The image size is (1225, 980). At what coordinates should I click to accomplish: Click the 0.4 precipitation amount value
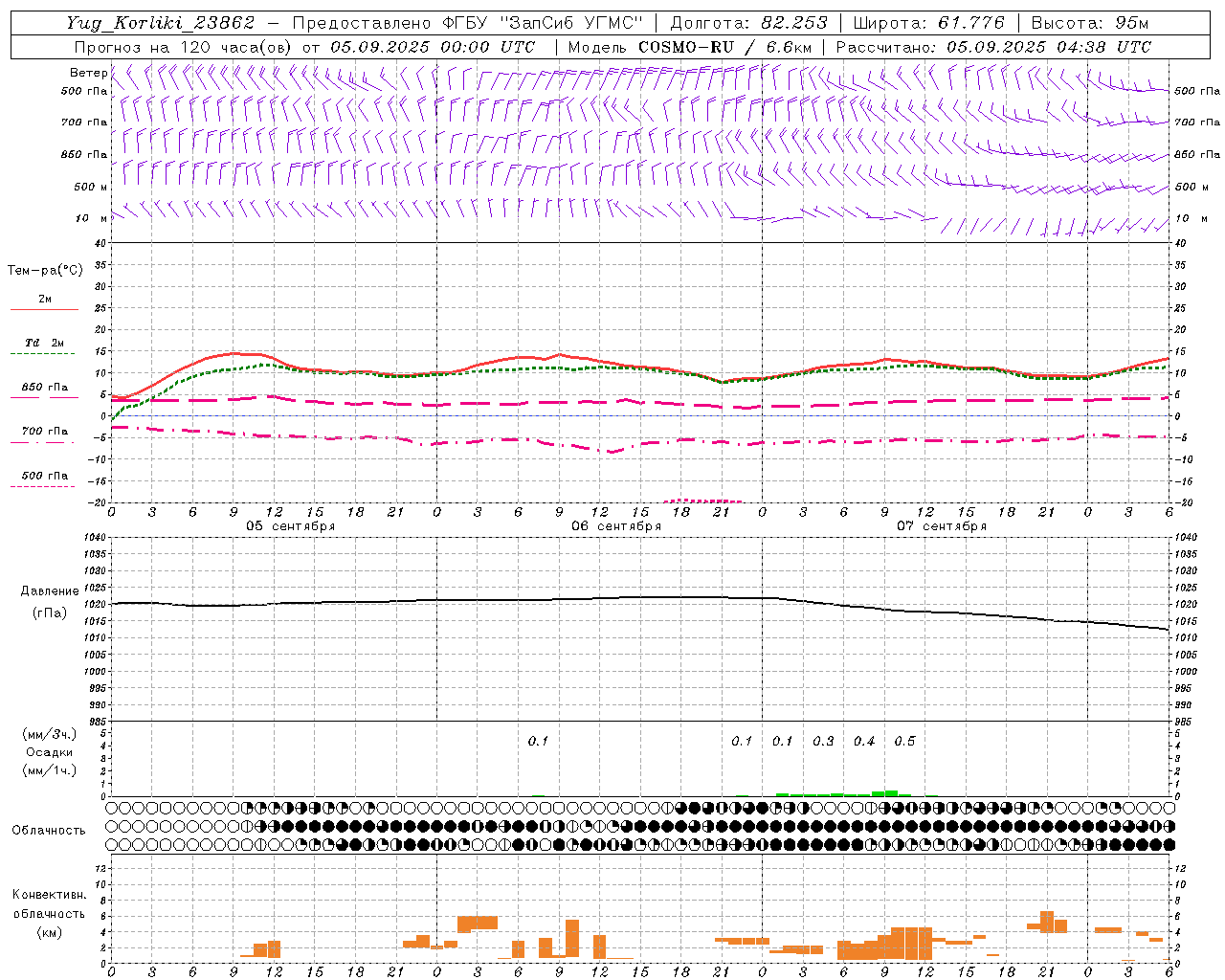tap(864, 741)
